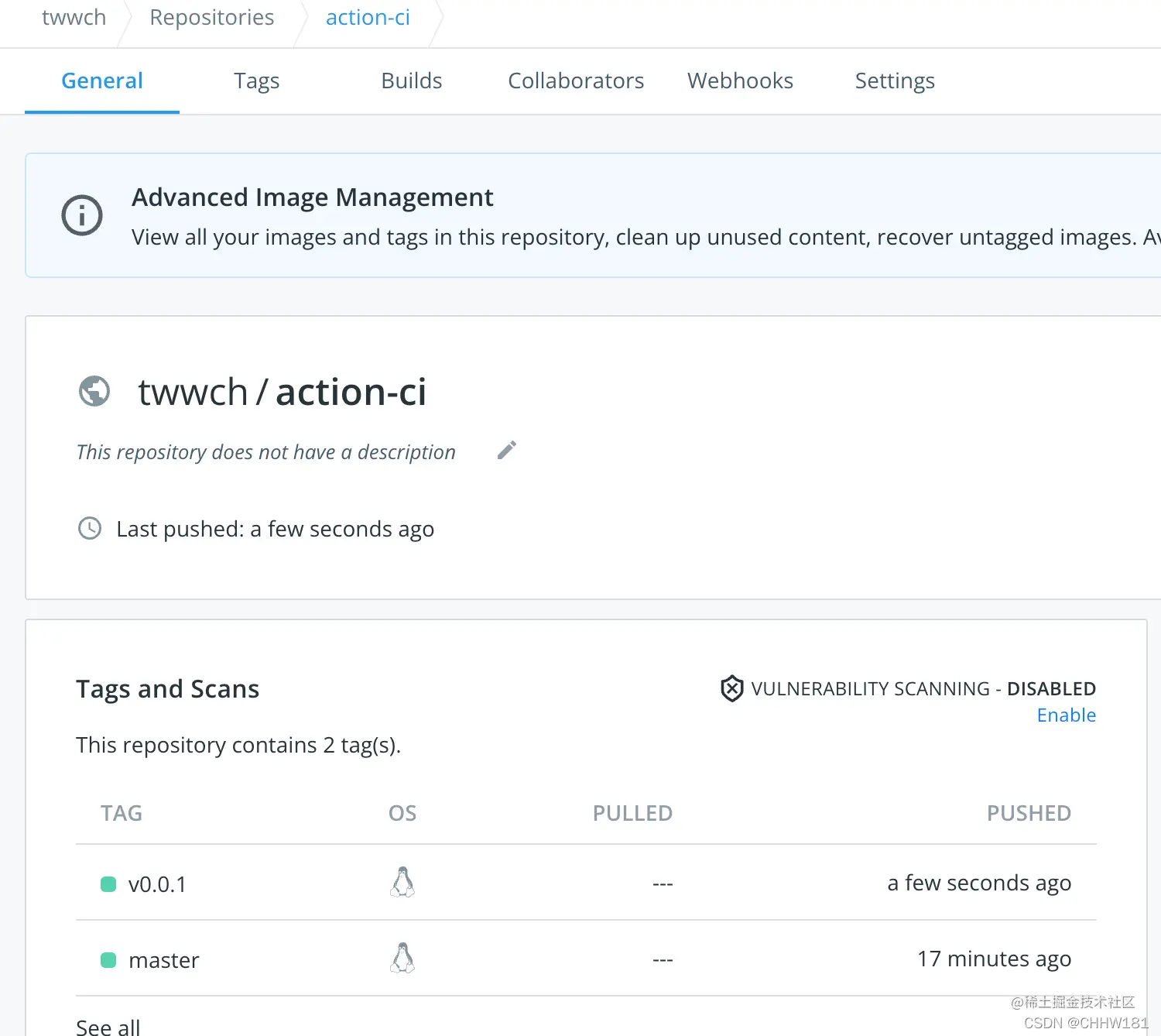Viewport: 1161px width, 1036px height.
Task: Click the public globe icon
Action: point(94,391)
